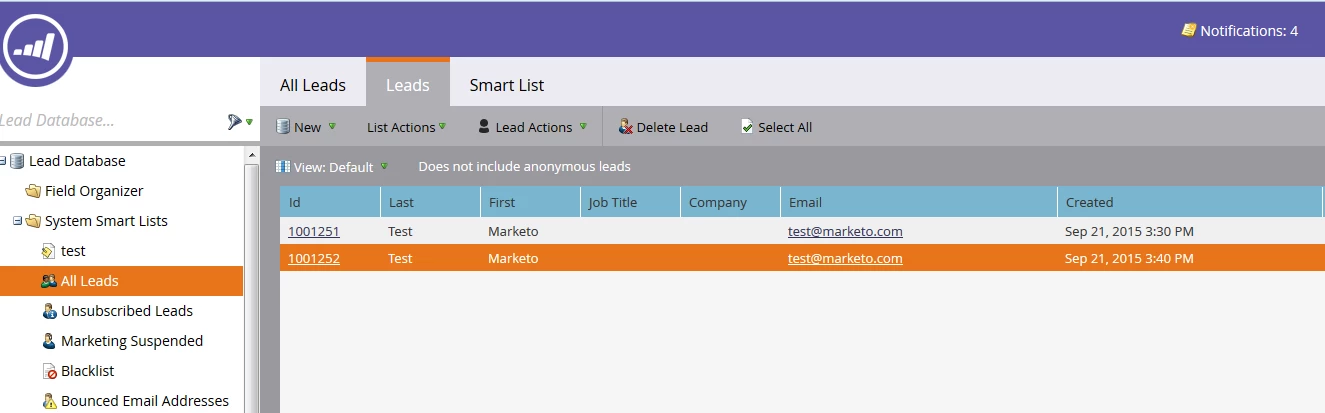
Task: Click the tree panel vertical scrollbar
Action: 252,278
